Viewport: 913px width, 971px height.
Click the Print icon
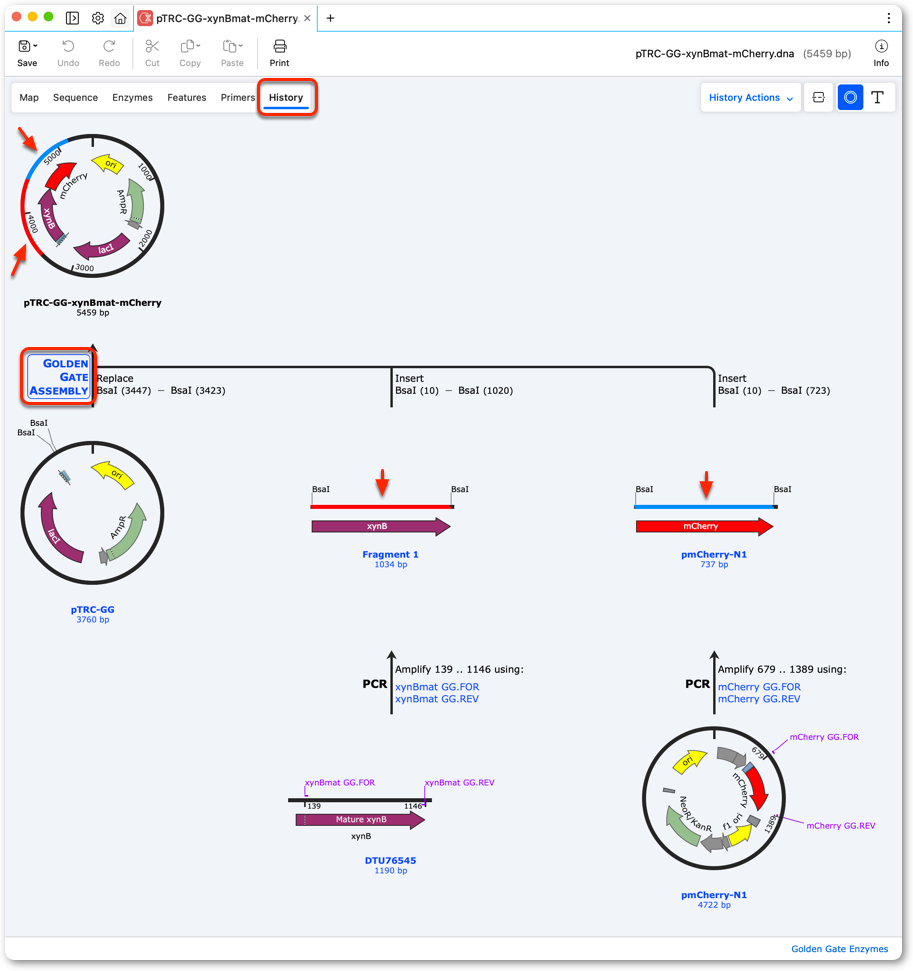(x=279, y=46)
